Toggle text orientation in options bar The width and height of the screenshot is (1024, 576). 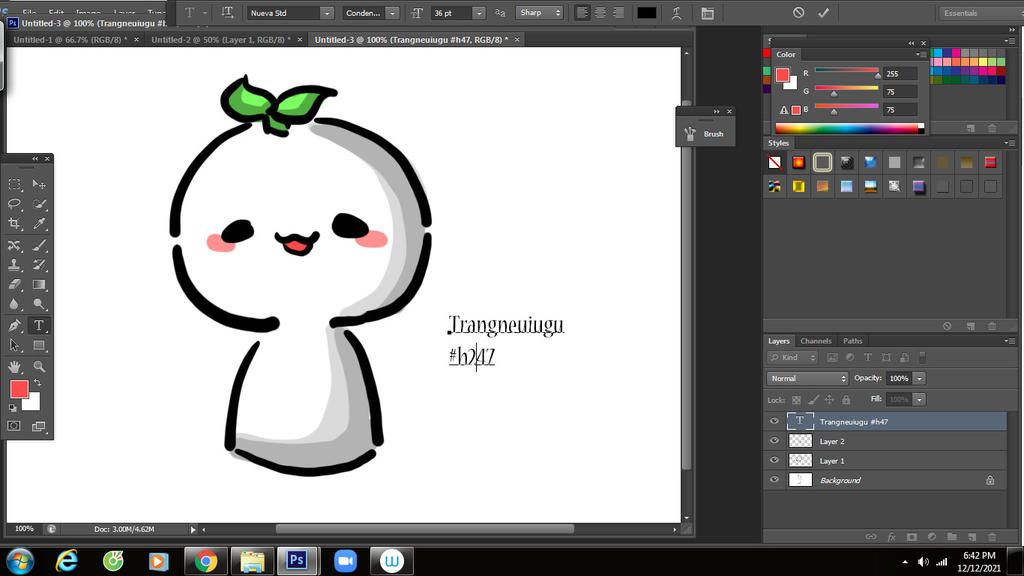pyautogui.click(x=227, y=12)
